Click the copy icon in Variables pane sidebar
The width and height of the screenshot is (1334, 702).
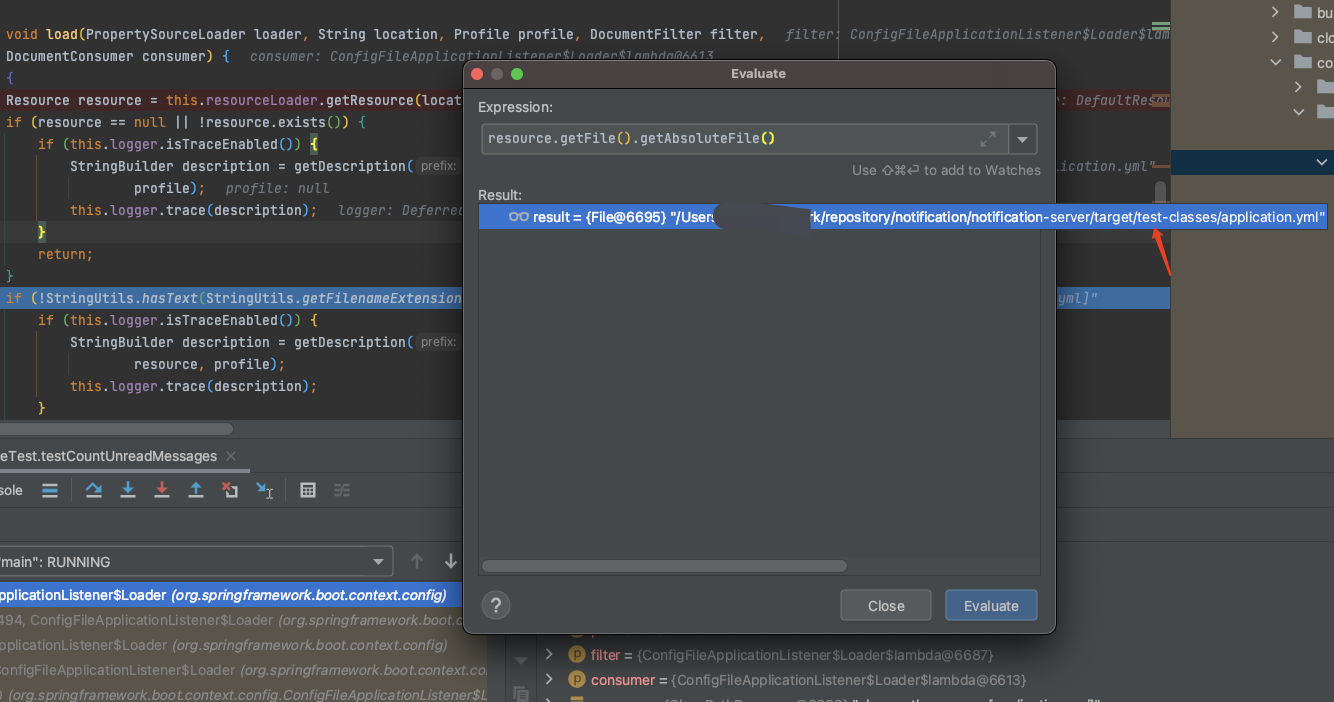(x=520, y=693)
